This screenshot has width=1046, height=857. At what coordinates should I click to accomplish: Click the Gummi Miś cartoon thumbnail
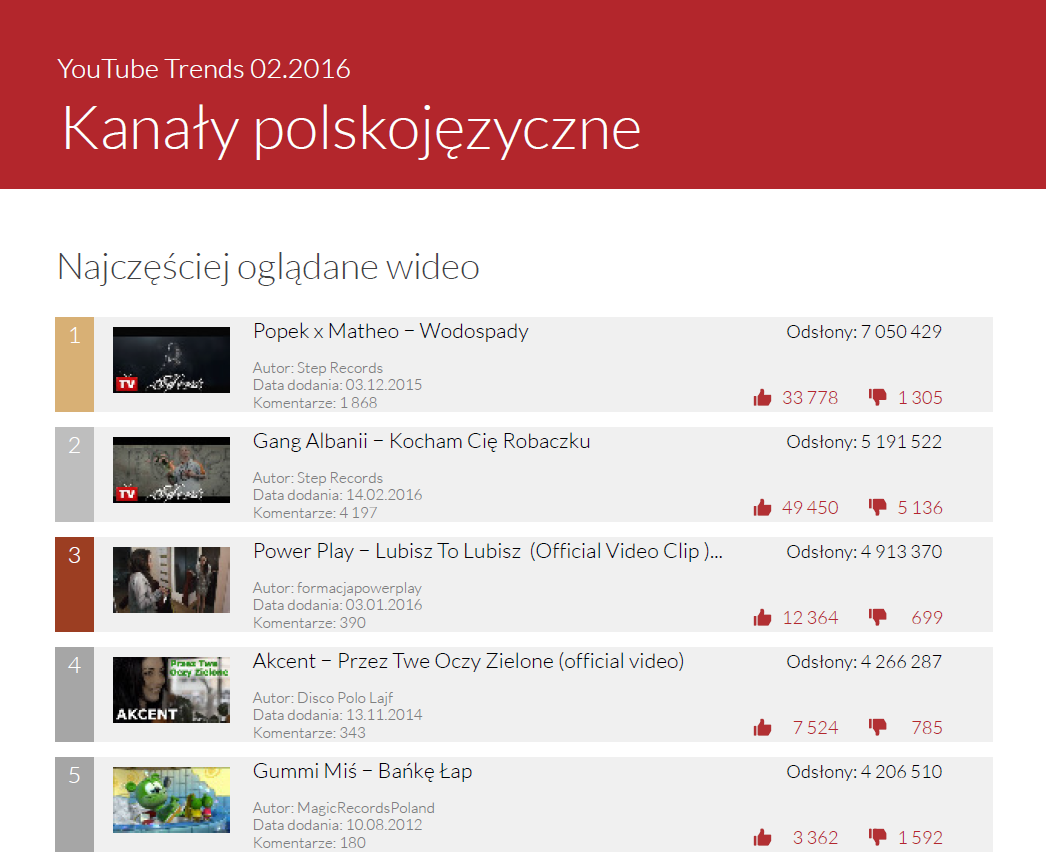click(x=171, y=800)
